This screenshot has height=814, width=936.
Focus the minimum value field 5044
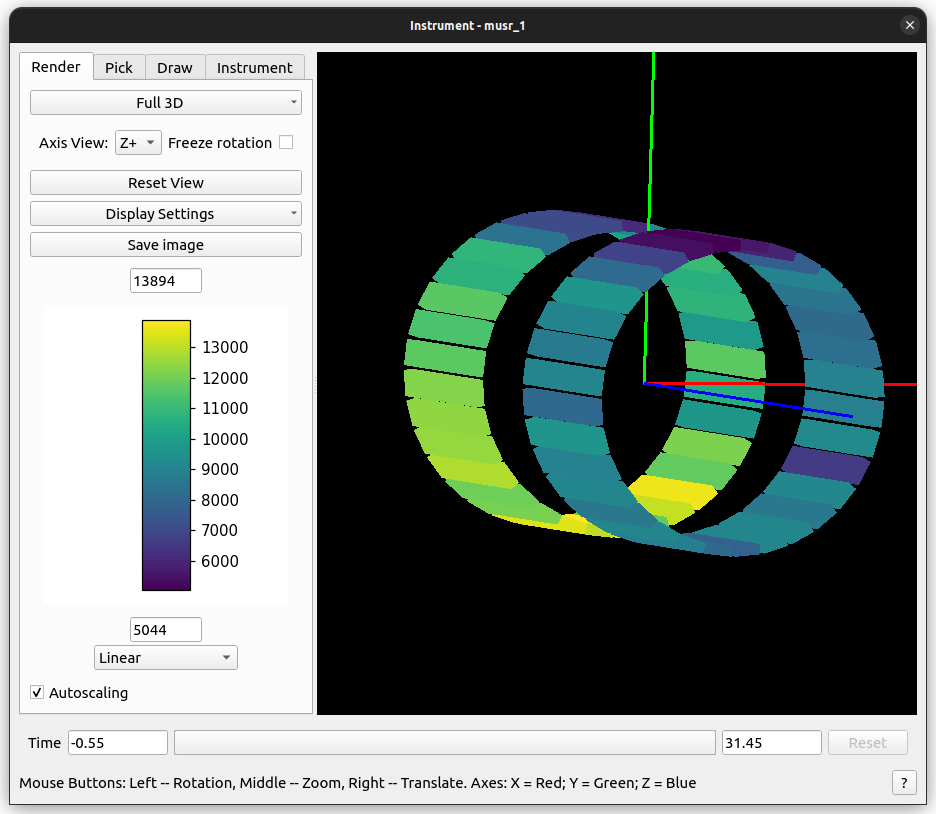pos(166,630)
